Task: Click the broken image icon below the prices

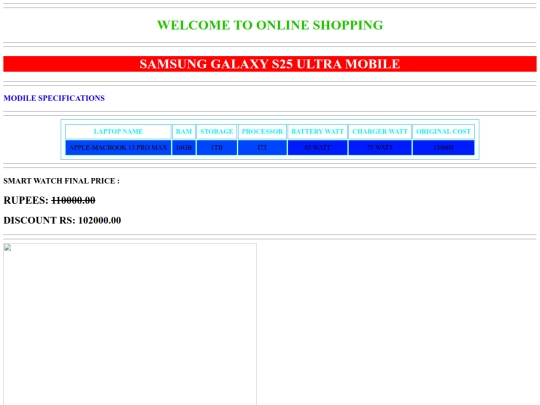Action: [x=8, y=248]
